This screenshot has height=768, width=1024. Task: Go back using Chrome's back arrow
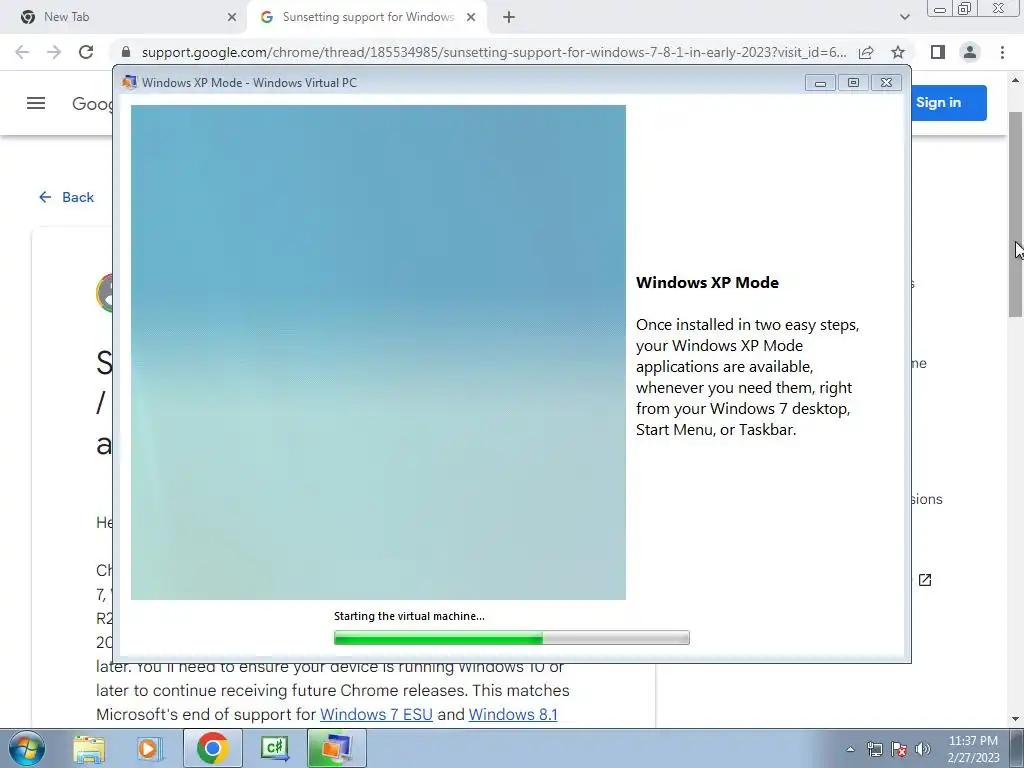click(x=22, y=52)
